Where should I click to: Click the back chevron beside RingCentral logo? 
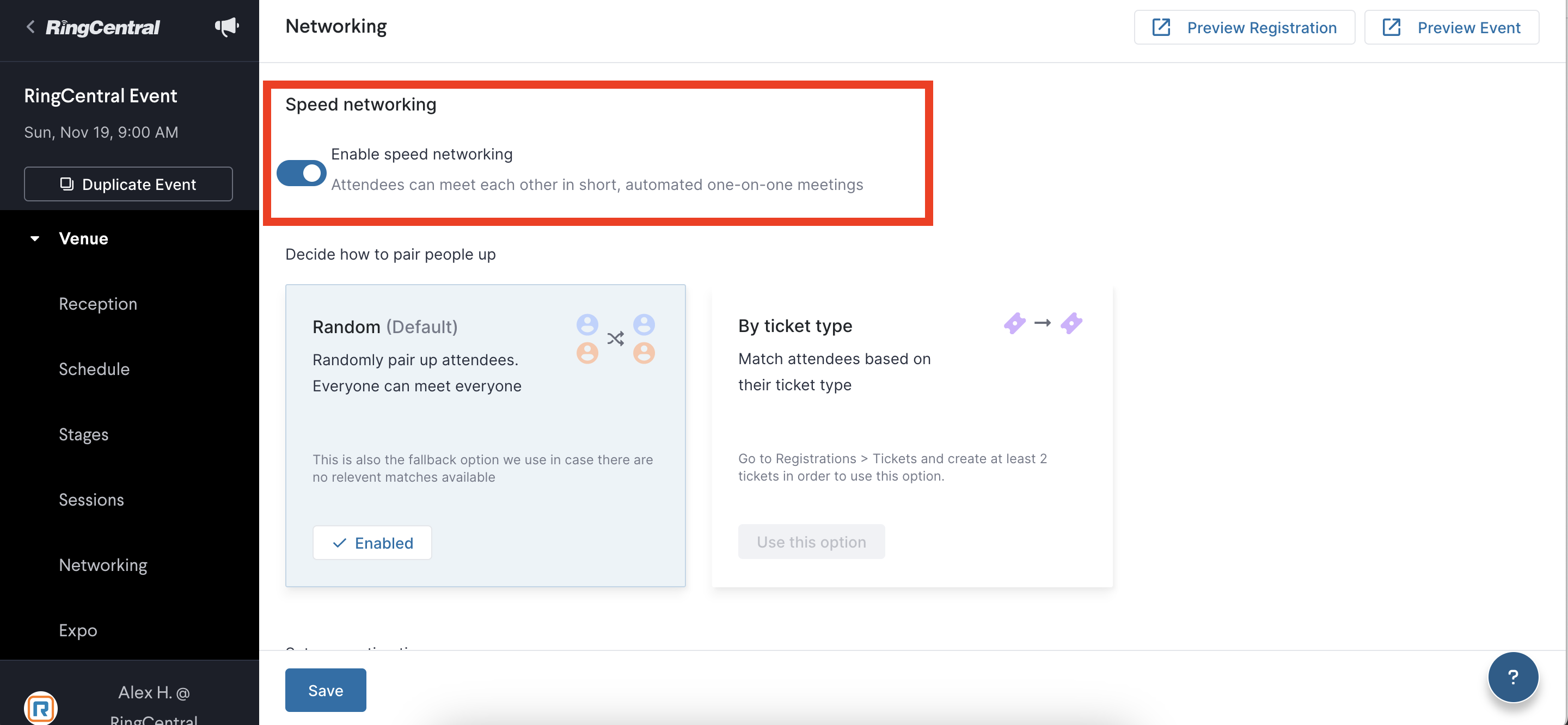(x=30, y=27)
